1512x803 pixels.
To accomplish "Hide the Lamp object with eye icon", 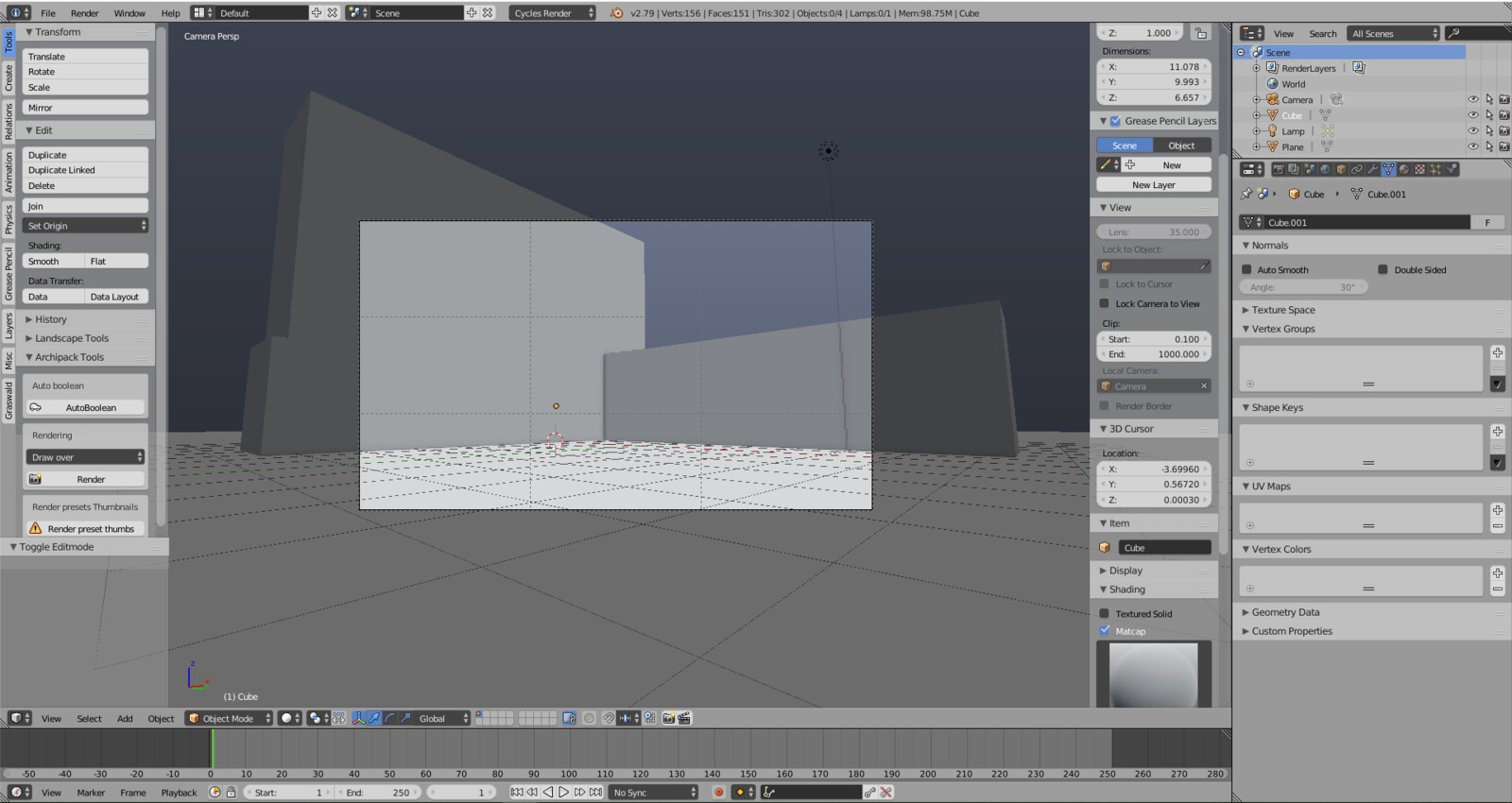I will click(1472, 130).
